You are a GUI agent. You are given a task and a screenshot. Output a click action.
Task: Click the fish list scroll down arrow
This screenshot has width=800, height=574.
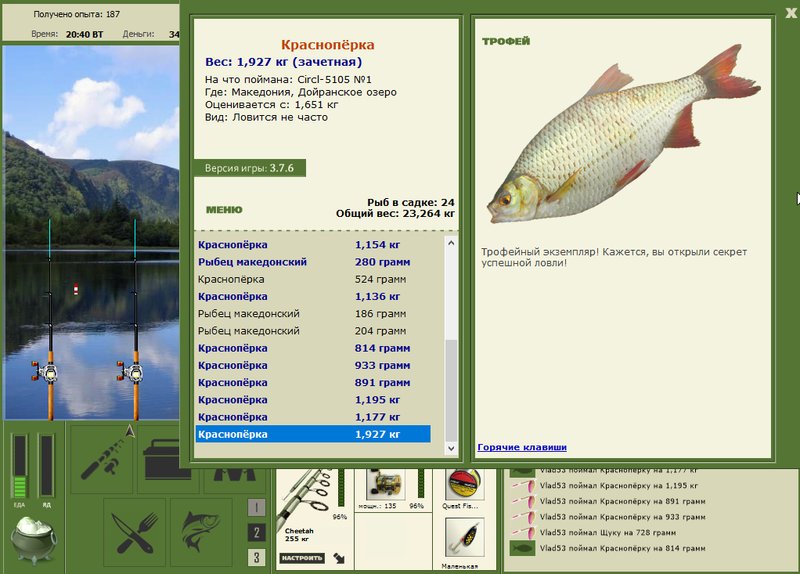(451, 448)
